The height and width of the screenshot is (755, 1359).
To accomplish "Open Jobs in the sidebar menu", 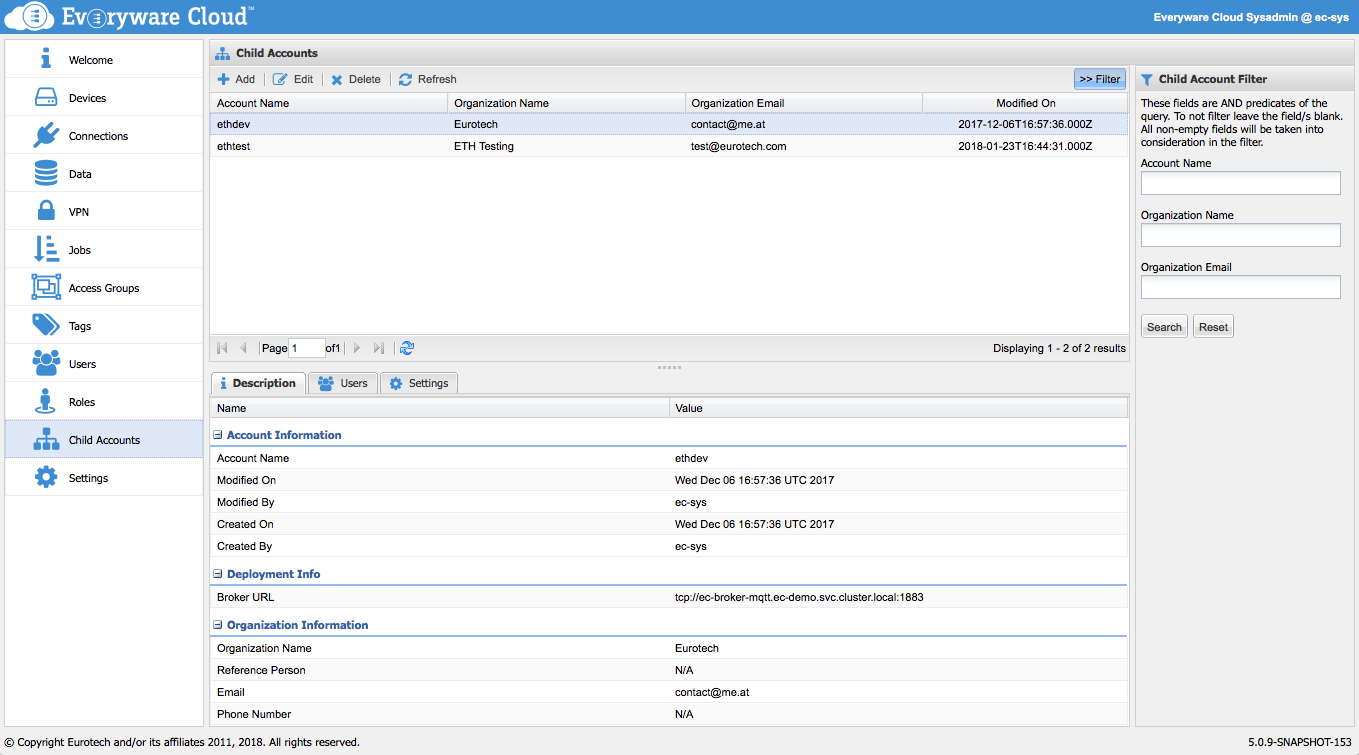I will 104,250.
